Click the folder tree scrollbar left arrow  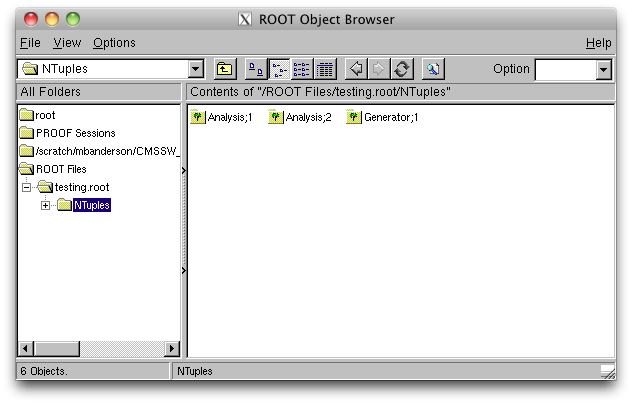tap(26, 348)
